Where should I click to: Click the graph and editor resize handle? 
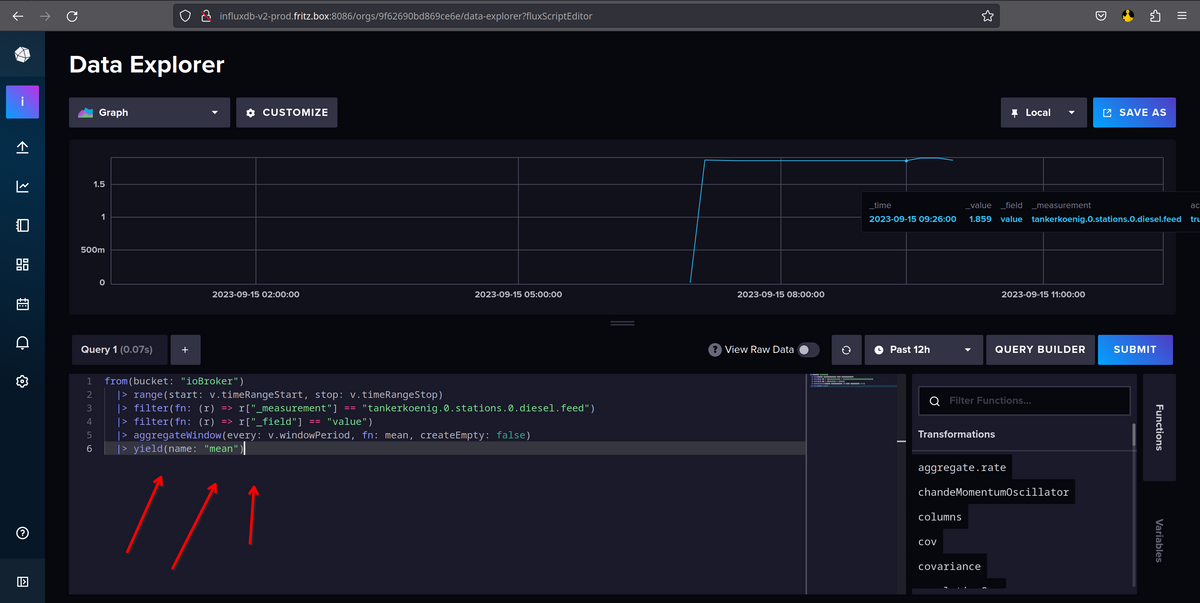point(622,323)
